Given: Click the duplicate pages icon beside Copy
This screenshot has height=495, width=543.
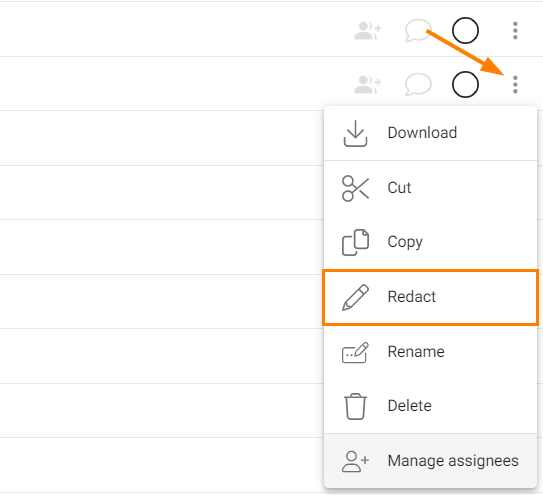Looking at the screenshot, I should (x=355, y=242).
